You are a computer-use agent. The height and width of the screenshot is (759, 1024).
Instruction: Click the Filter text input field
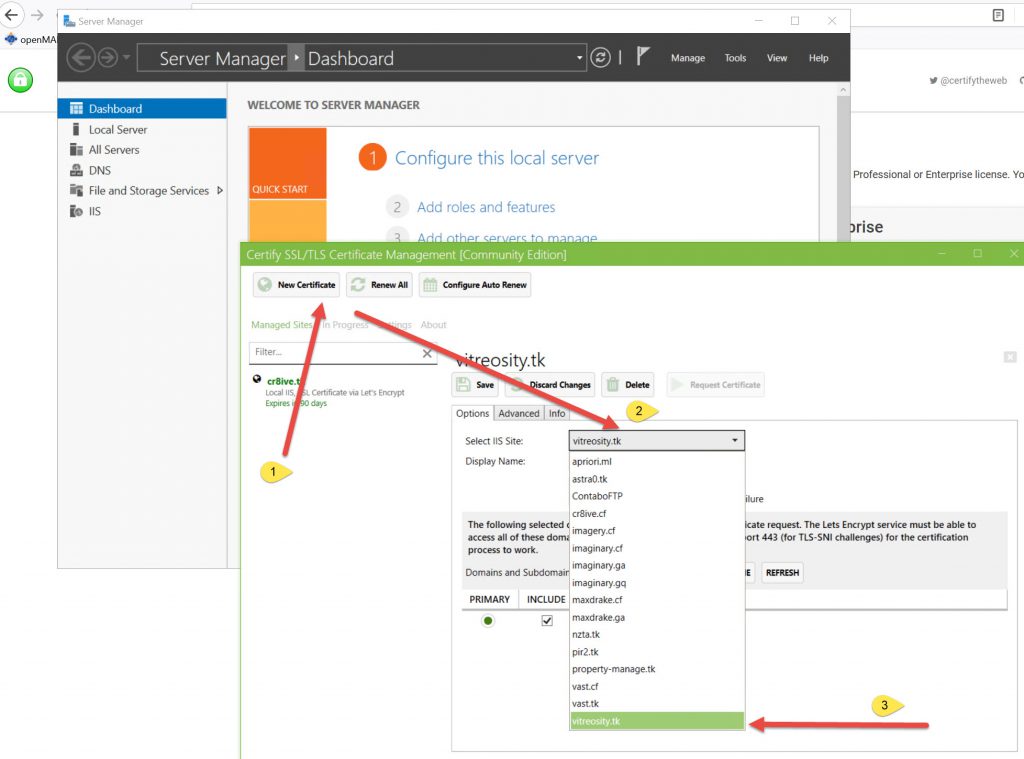point(334,352)
